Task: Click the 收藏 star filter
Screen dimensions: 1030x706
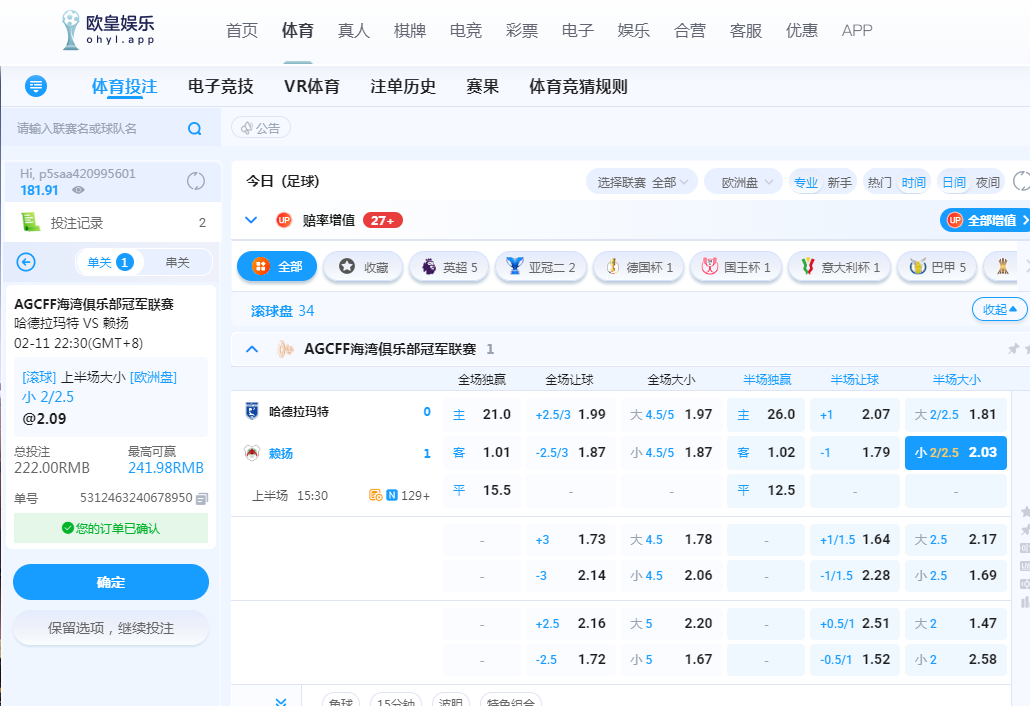Action: pyautogui.click(x=363, y=267)
